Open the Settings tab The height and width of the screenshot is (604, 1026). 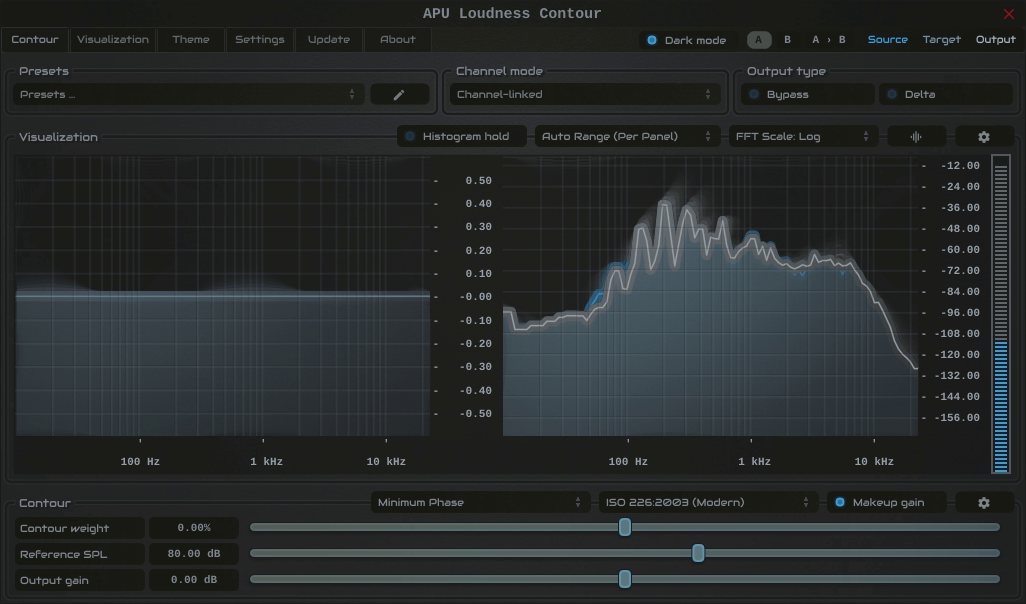tap(260, 39)
